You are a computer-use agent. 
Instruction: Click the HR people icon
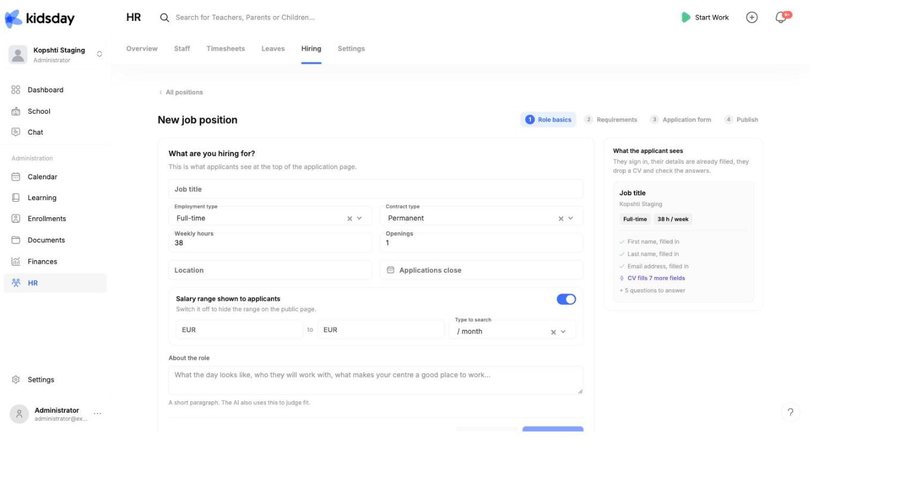(15, 283)
